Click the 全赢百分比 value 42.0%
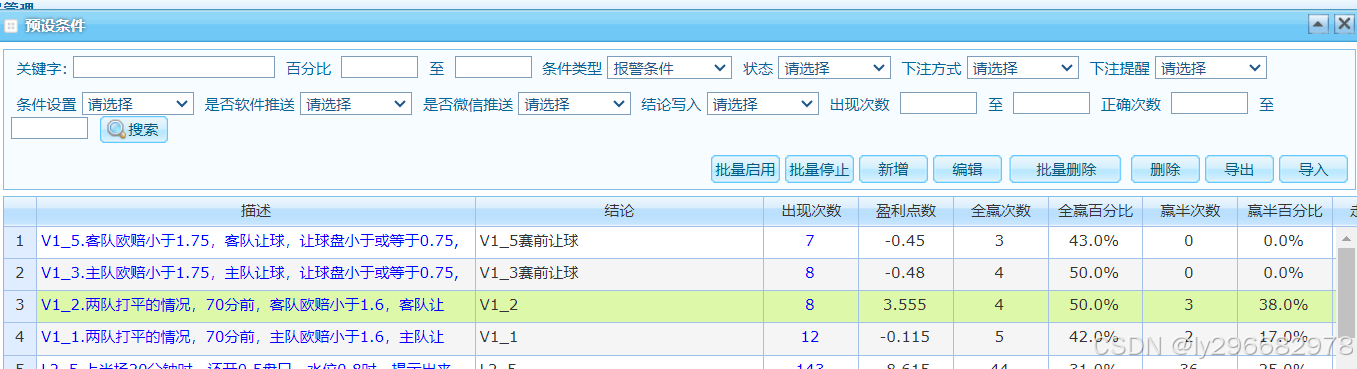The width and height of the screenshot is (1357, 369). 1095,337
